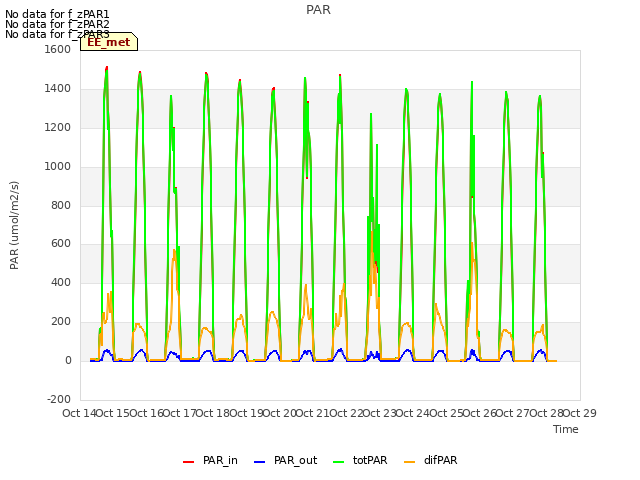Click the Time x-axis label
Image resolution: width=640 pixels, height=480 pixels.
tap(566, 429)
